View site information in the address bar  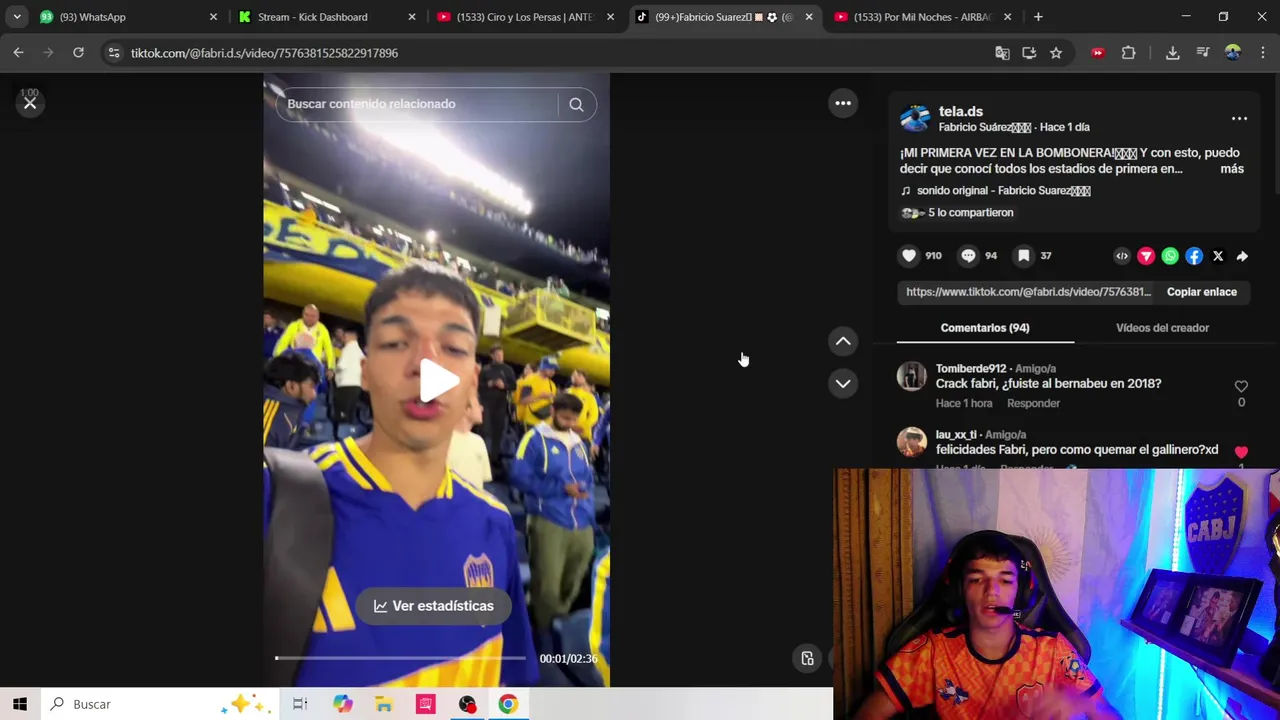[x=114, y=53]
